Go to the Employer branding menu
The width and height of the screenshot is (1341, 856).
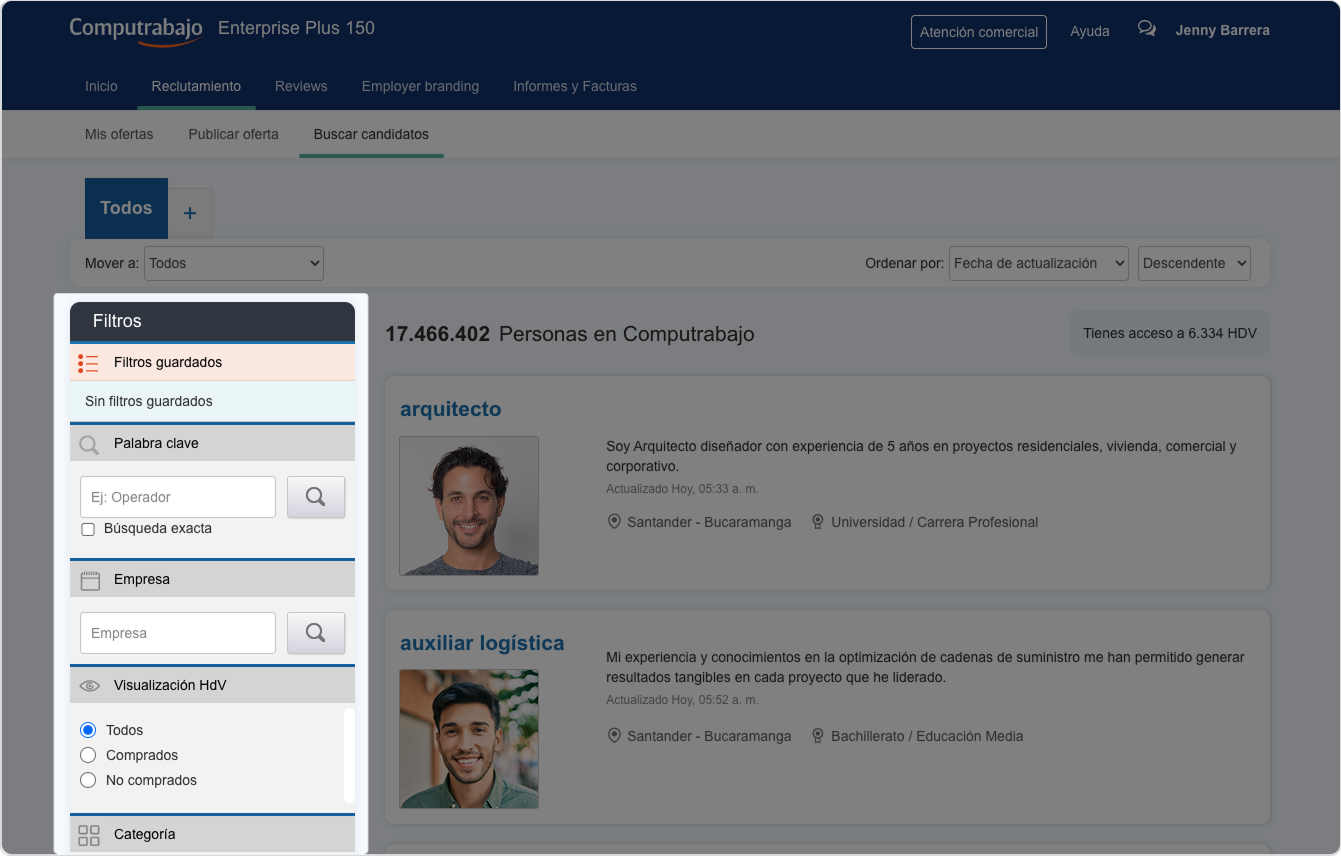point(420,86)
